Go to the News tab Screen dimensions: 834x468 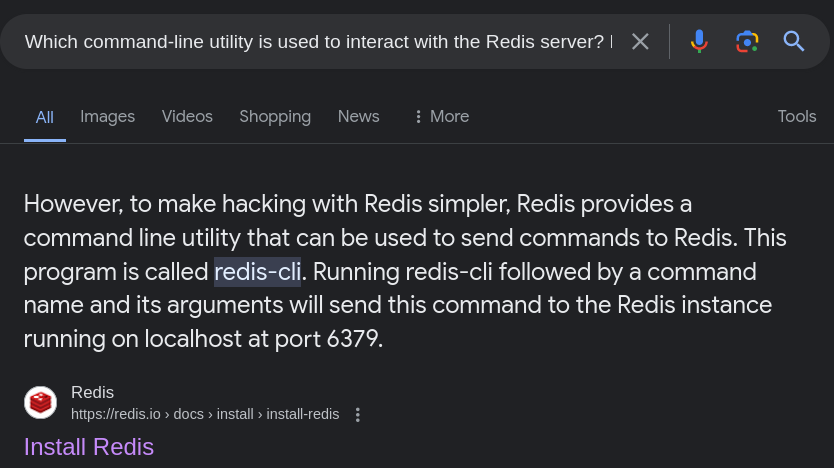tap(358, 116)
